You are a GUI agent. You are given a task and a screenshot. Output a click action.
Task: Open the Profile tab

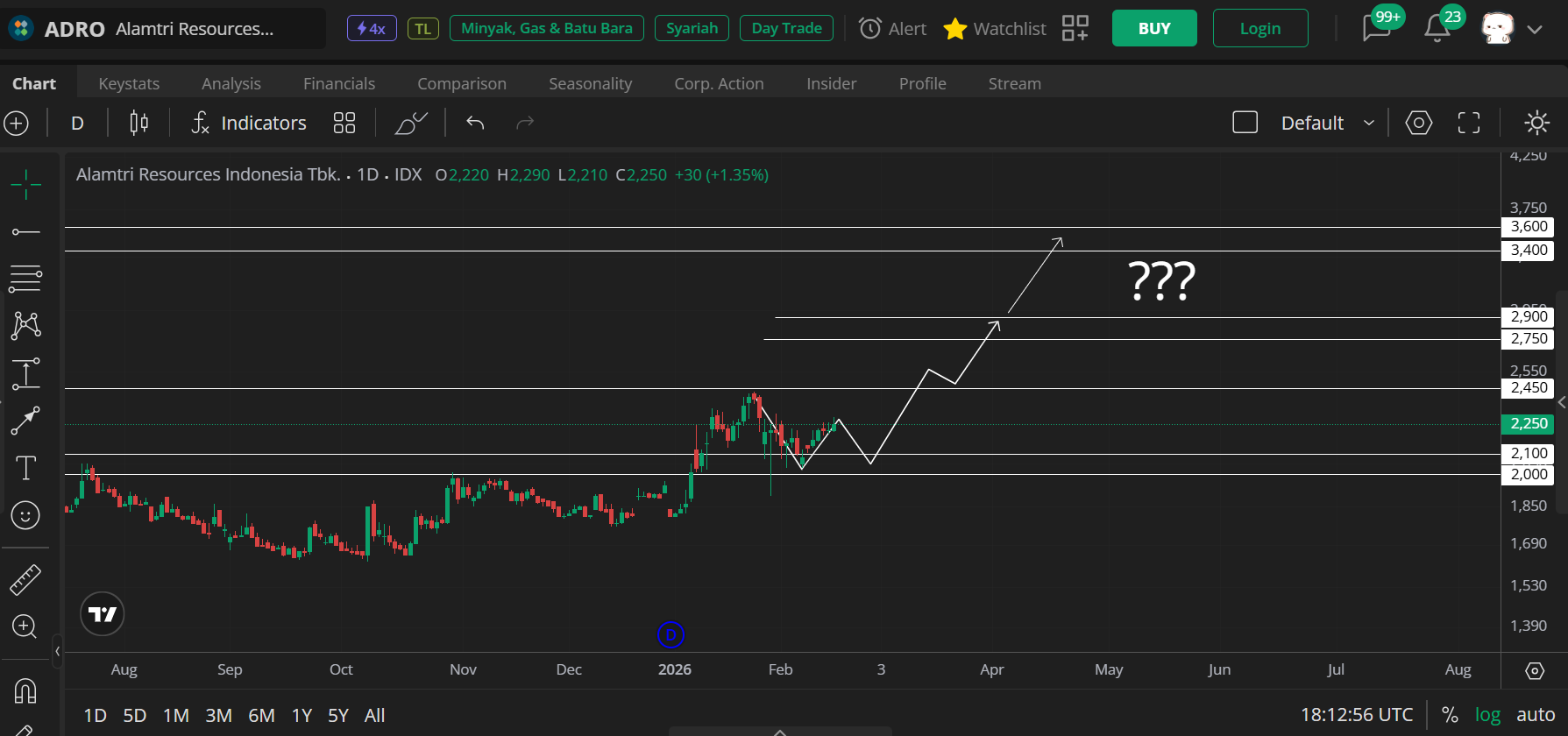click(x=923, y=83)
